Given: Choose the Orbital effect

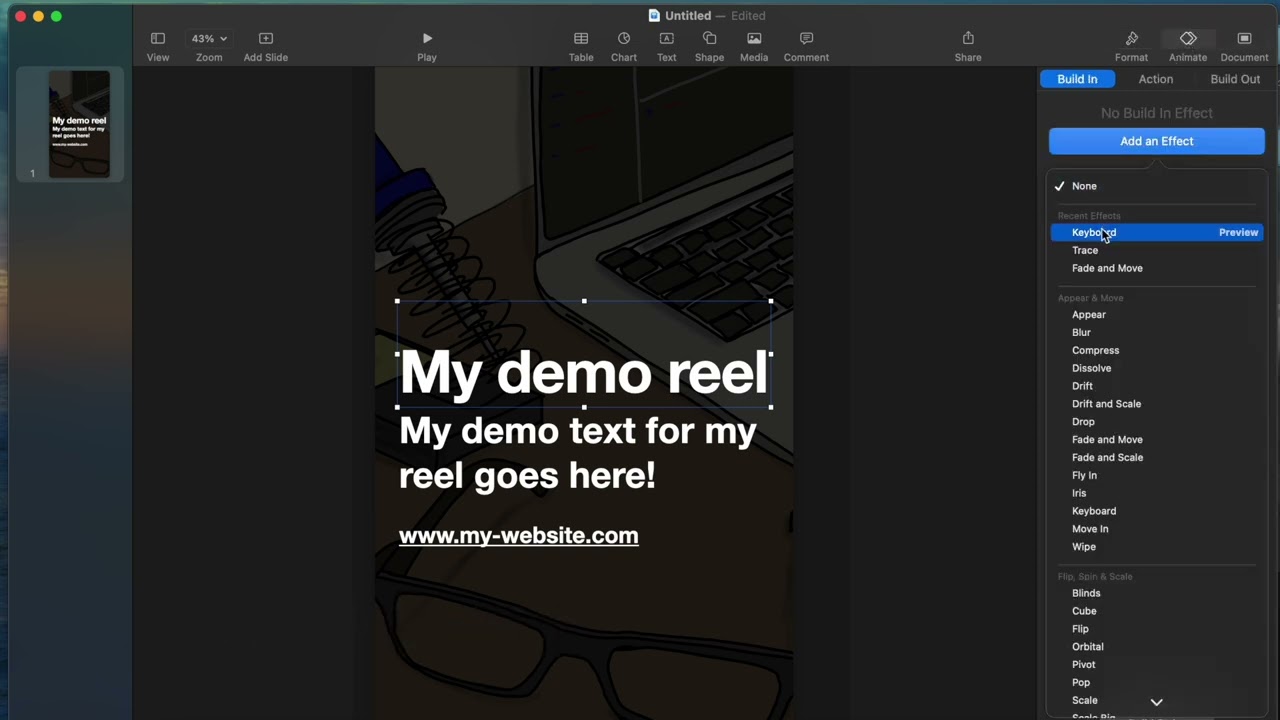Looking at the screenshot, I should point(1088,647).
